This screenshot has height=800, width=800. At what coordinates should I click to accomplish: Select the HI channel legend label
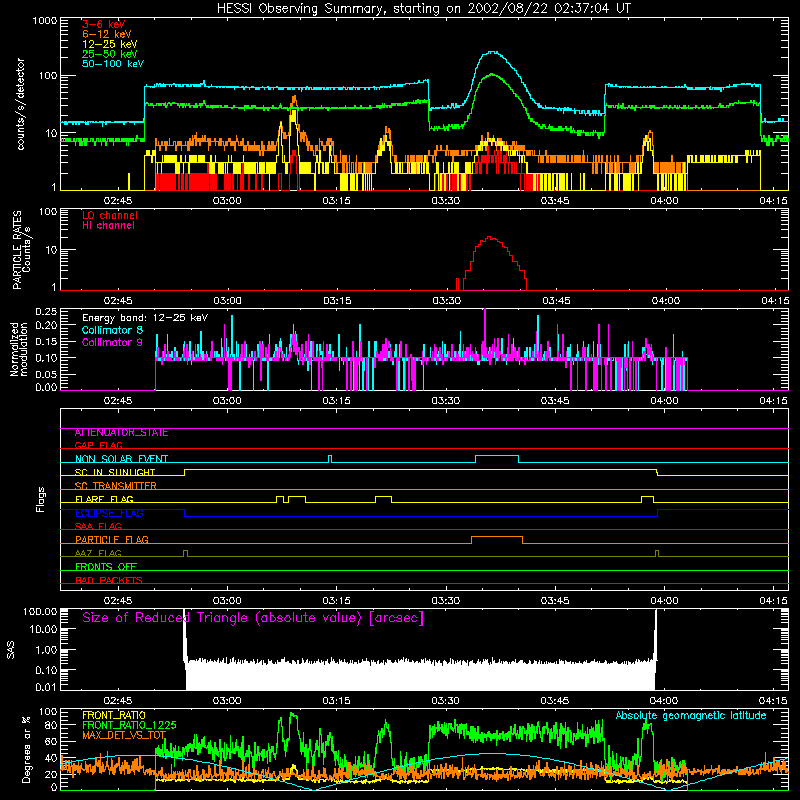108,226
